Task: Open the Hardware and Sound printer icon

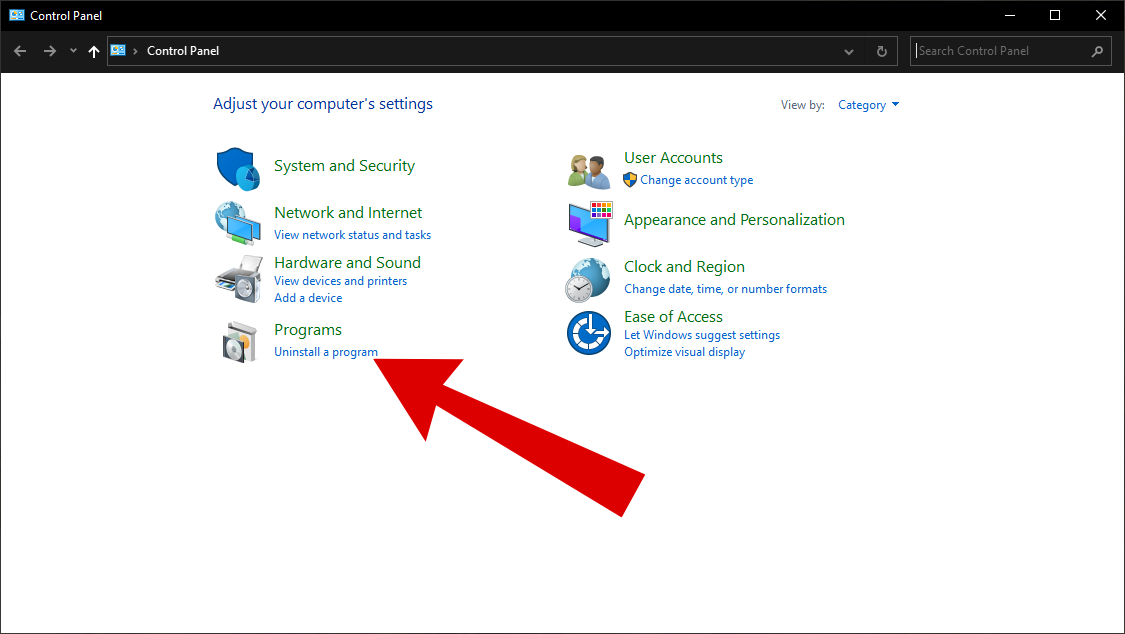Action: (x=239, y=279)
